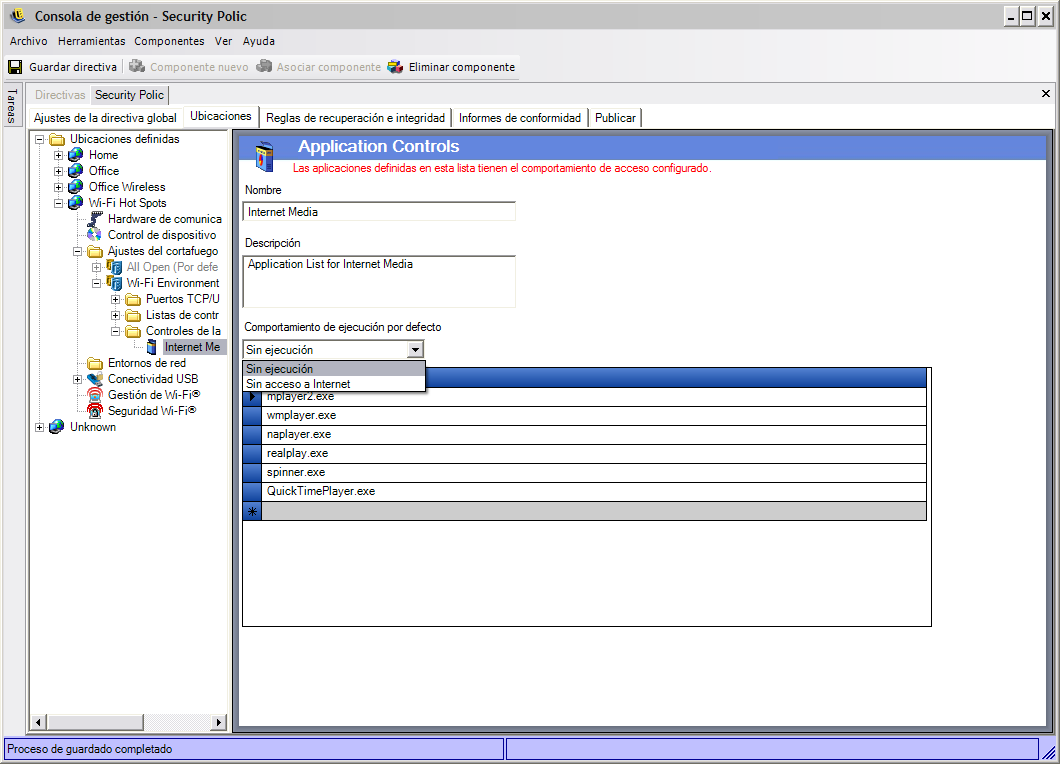The width and height of the screenshot is (1060, 764).
Task: Click the tree horizontal scrollbar right arrow
Action: point(220,722)
